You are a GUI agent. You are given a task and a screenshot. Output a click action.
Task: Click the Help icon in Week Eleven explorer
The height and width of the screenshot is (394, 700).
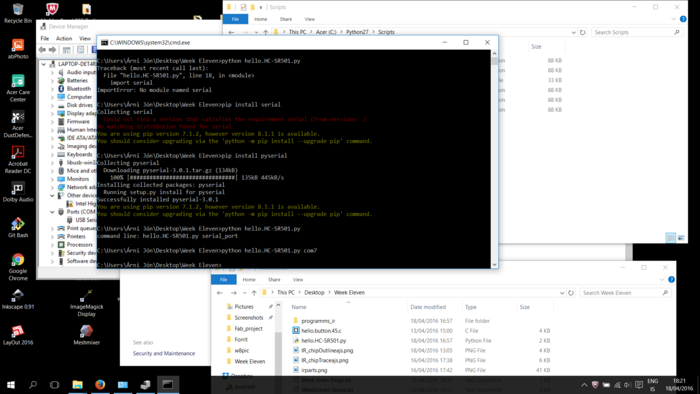tap(671, 280)
